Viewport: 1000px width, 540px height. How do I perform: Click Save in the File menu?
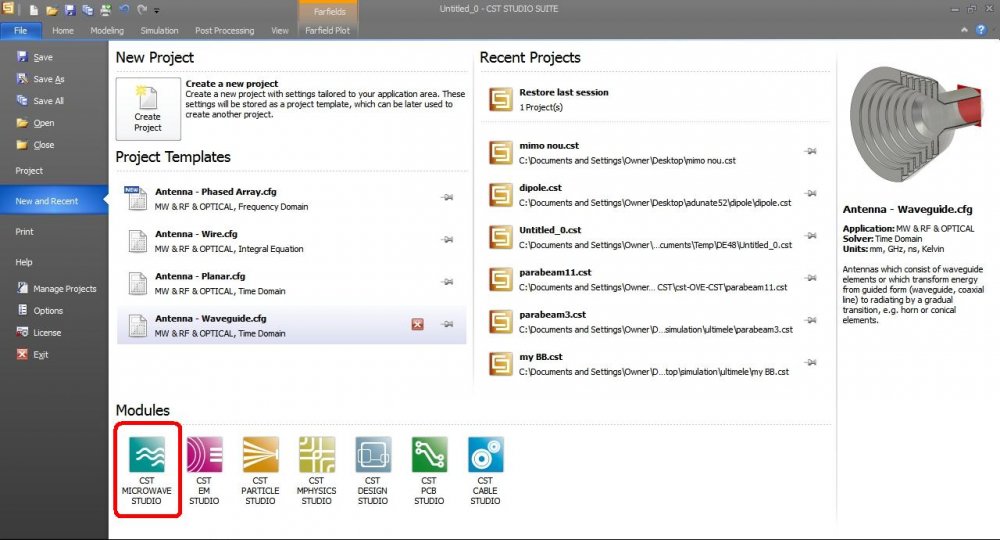point(34,57)
